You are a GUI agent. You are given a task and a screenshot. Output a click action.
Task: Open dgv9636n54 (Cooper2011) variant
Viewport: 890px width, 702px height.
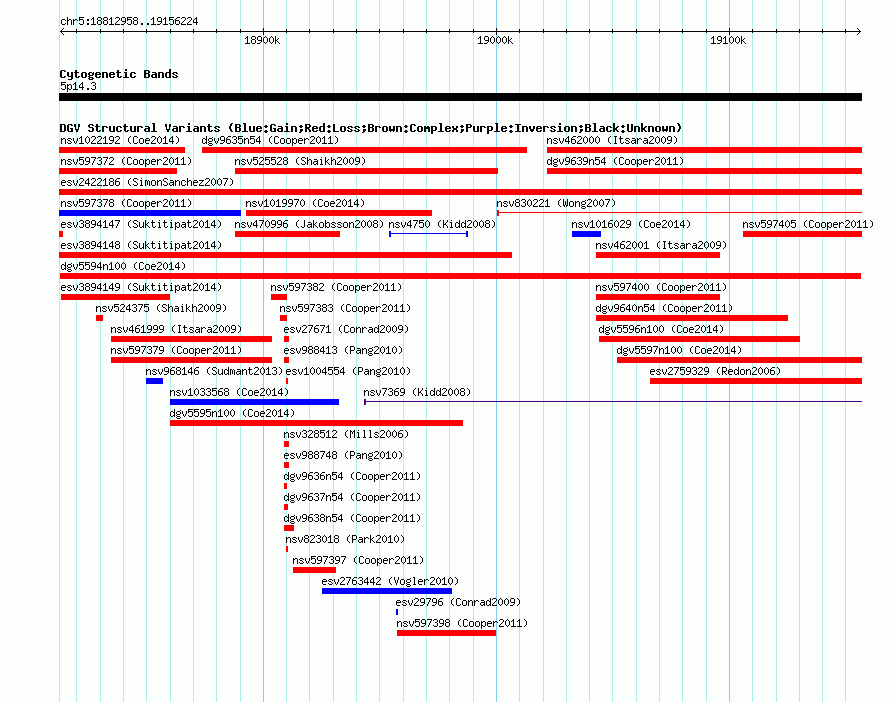coord(352,476)
